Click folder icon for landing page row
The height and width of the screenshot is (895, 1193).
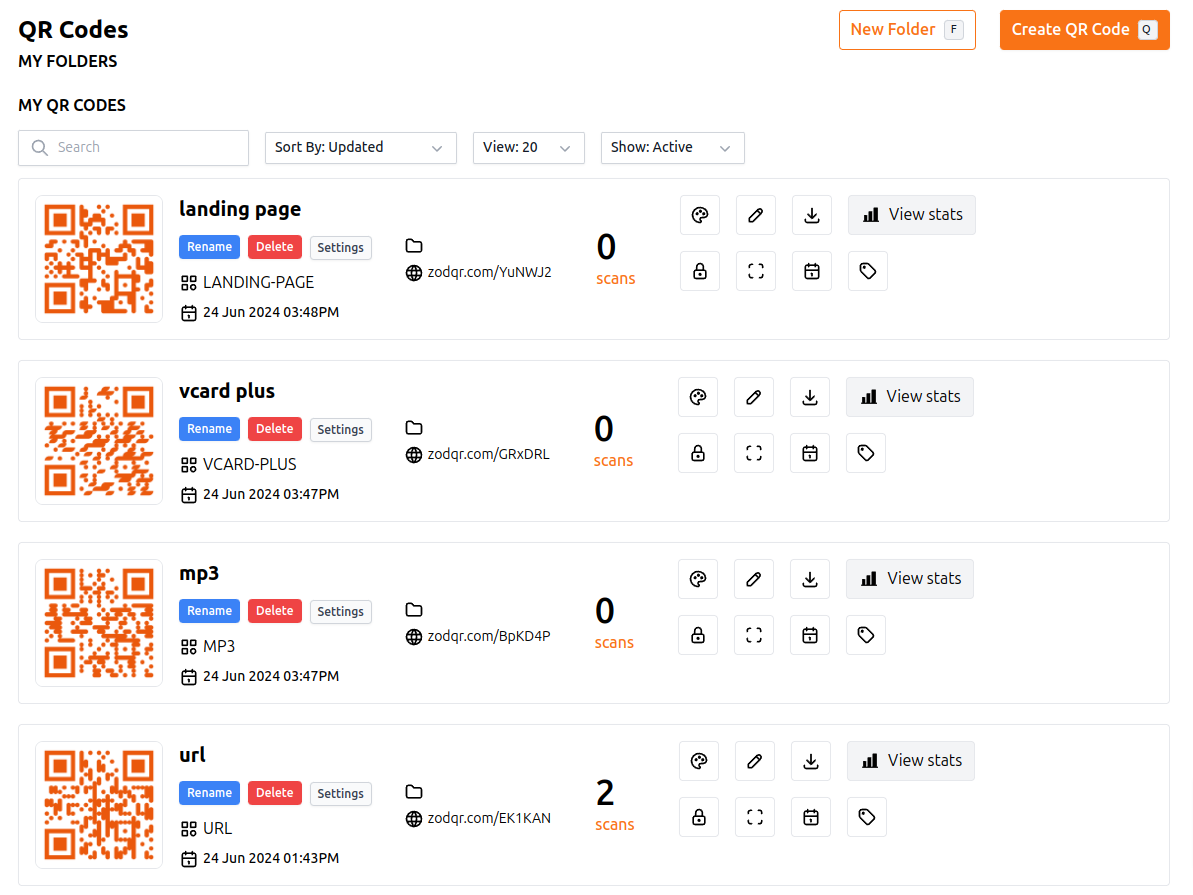click(414, 246)
